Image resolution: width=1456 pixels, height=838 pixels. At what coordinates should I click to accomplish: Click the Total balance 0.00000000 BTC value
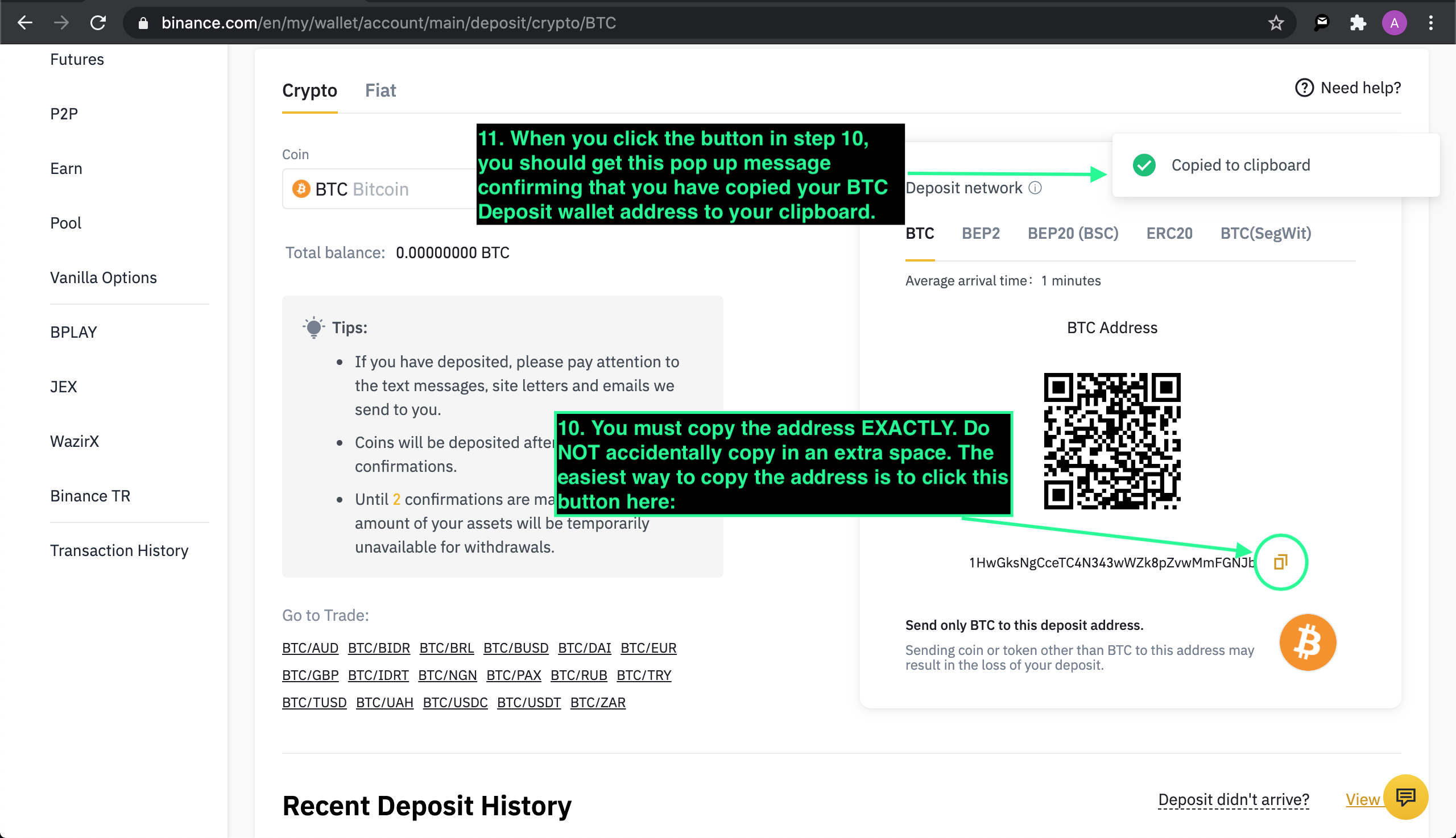point(453,252)
